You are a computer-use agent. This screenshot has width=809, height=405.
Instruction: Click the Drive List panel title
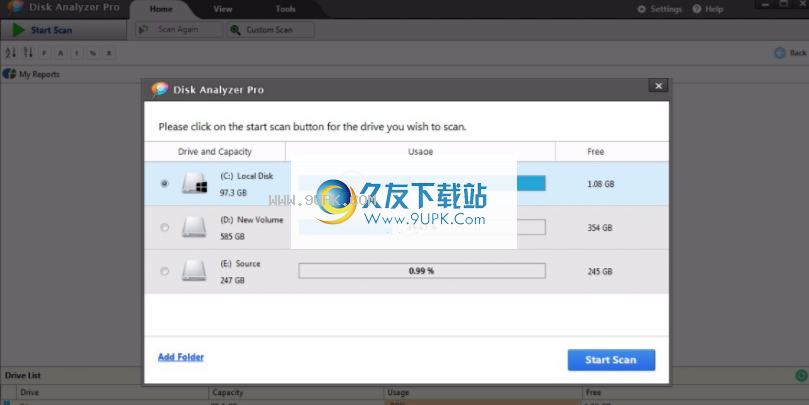tap(23, 376)
